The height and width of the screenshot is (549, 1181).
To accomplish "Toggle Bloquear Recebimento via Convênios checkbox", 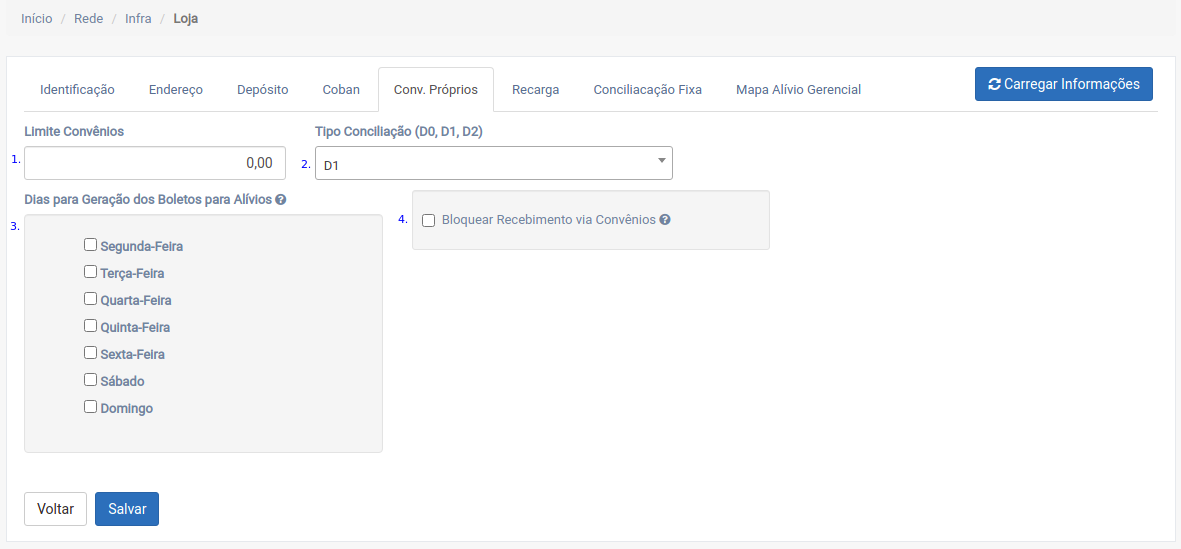I will pos(428,221).
